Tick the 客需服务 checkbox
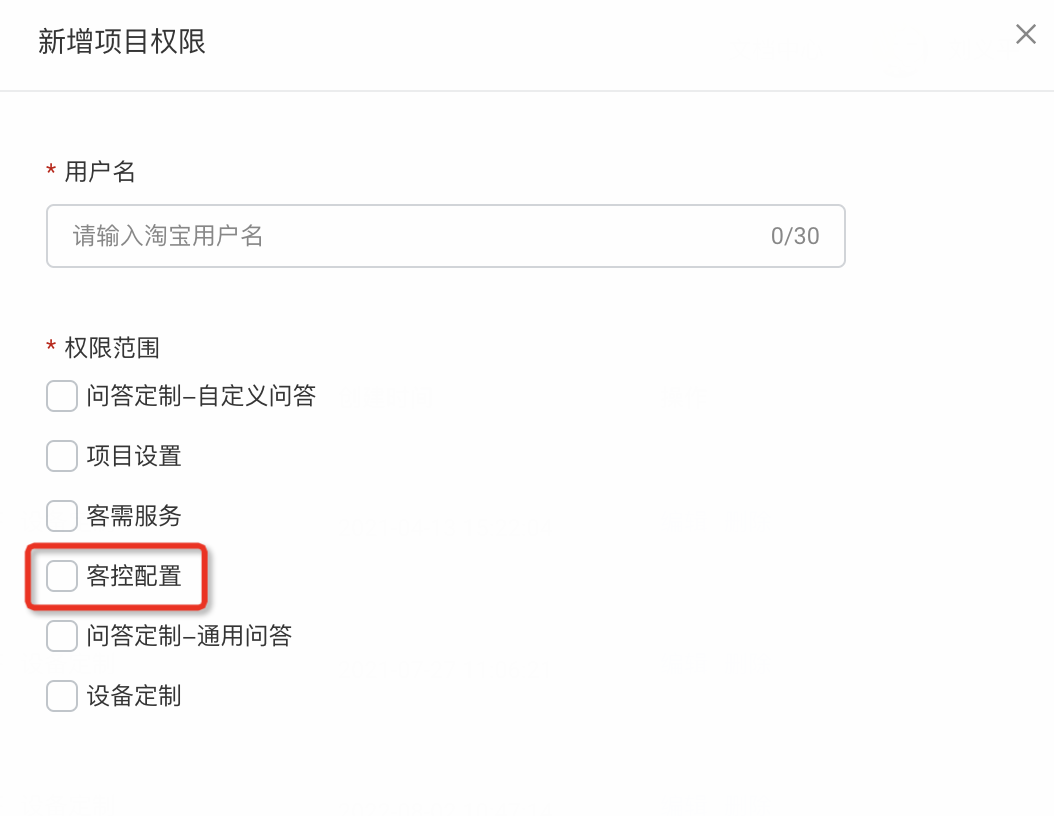 point(62,516)
